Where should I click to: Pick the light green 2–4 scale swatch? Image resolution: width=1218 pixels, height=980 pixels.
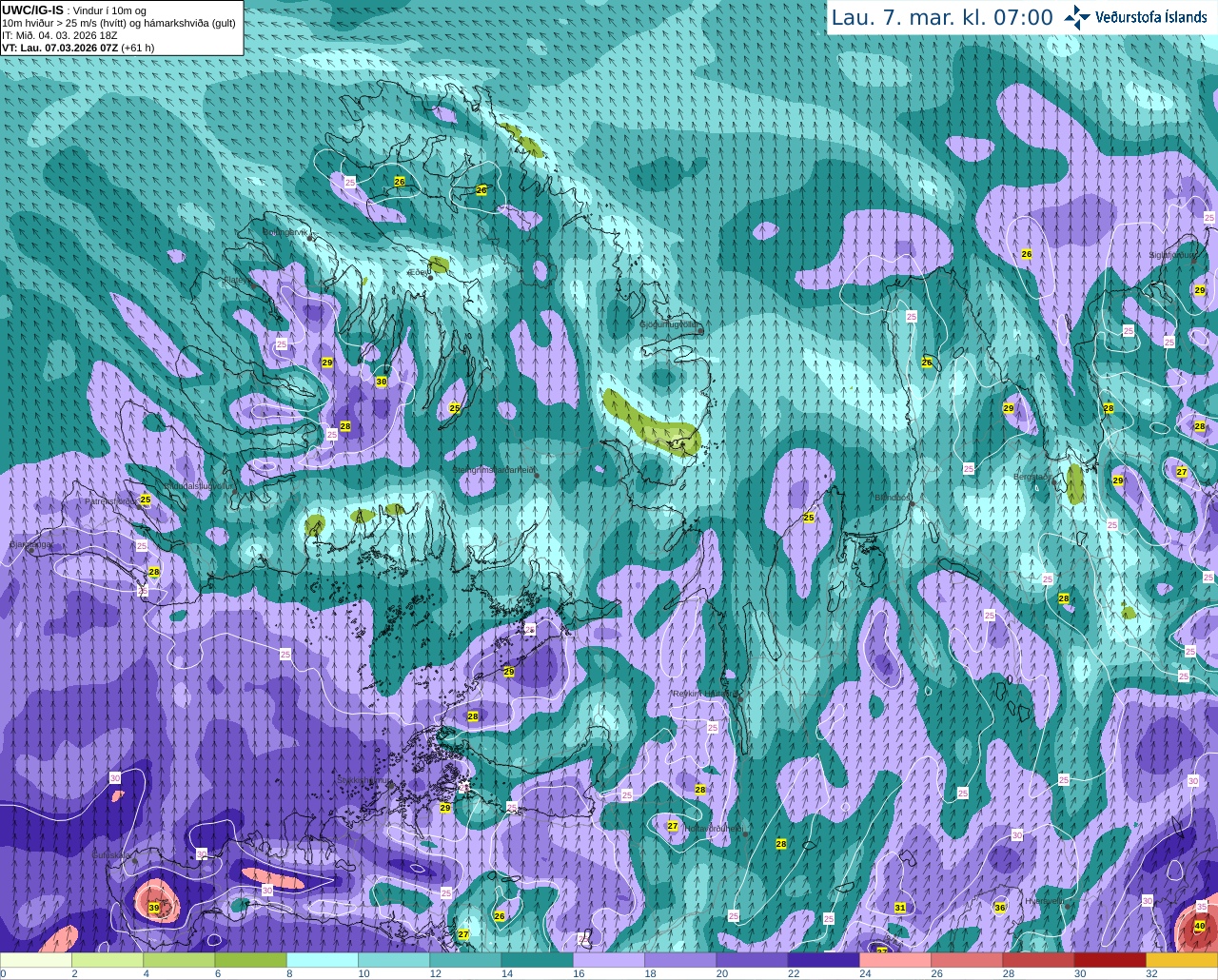[x=108, y=960]
